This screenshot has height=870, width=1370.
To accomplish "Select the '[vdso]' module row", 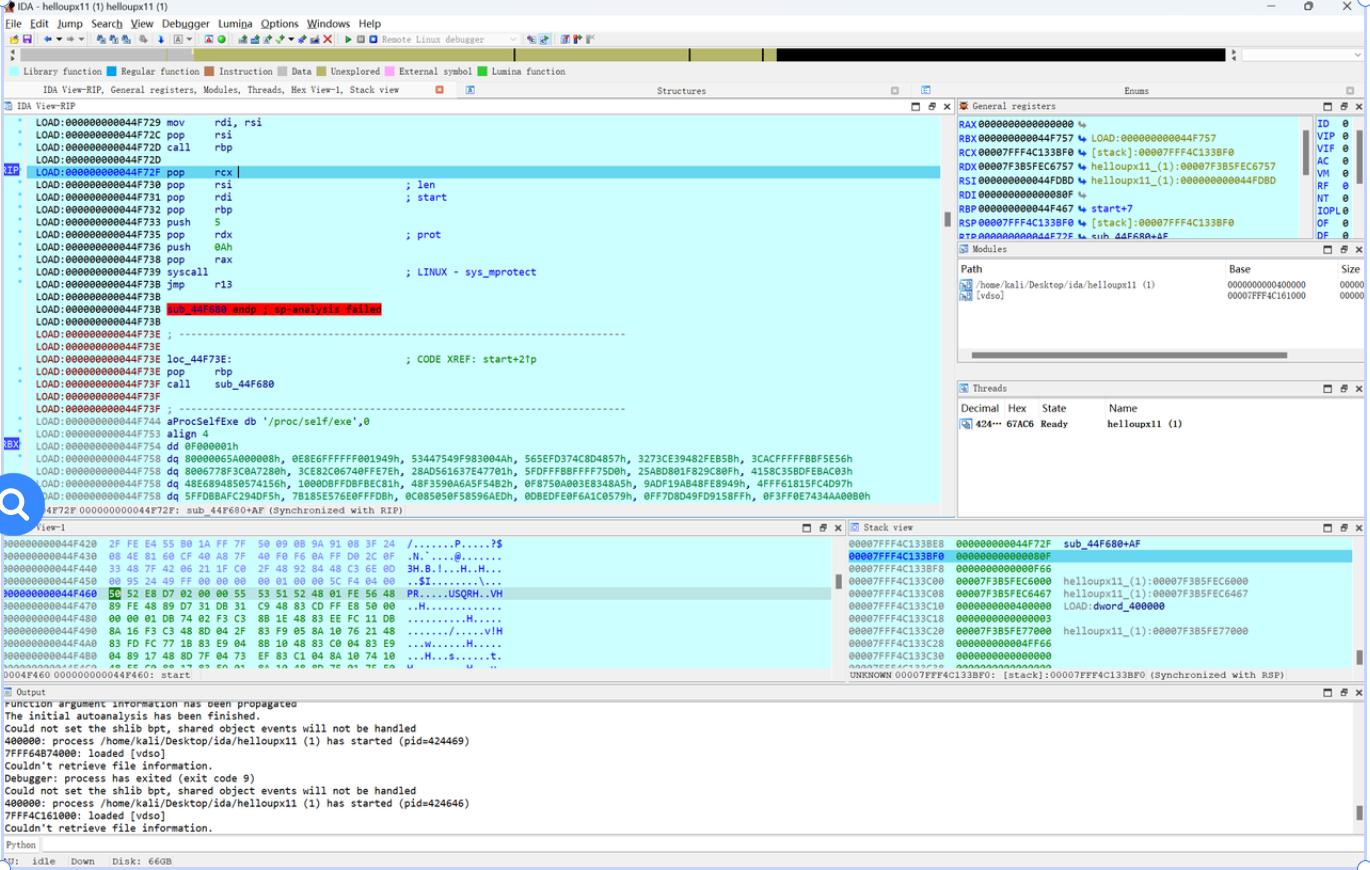I will pyautogui.click(x=1160, y=296).
